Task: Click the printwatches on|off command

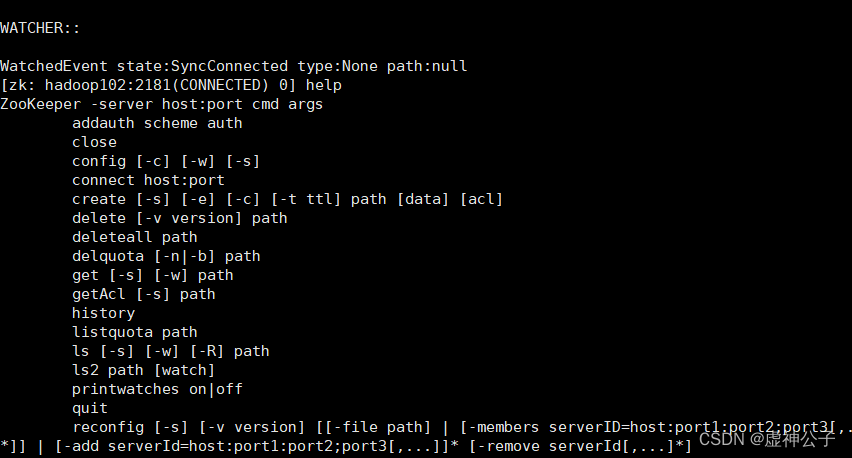Action: point(157,390)
